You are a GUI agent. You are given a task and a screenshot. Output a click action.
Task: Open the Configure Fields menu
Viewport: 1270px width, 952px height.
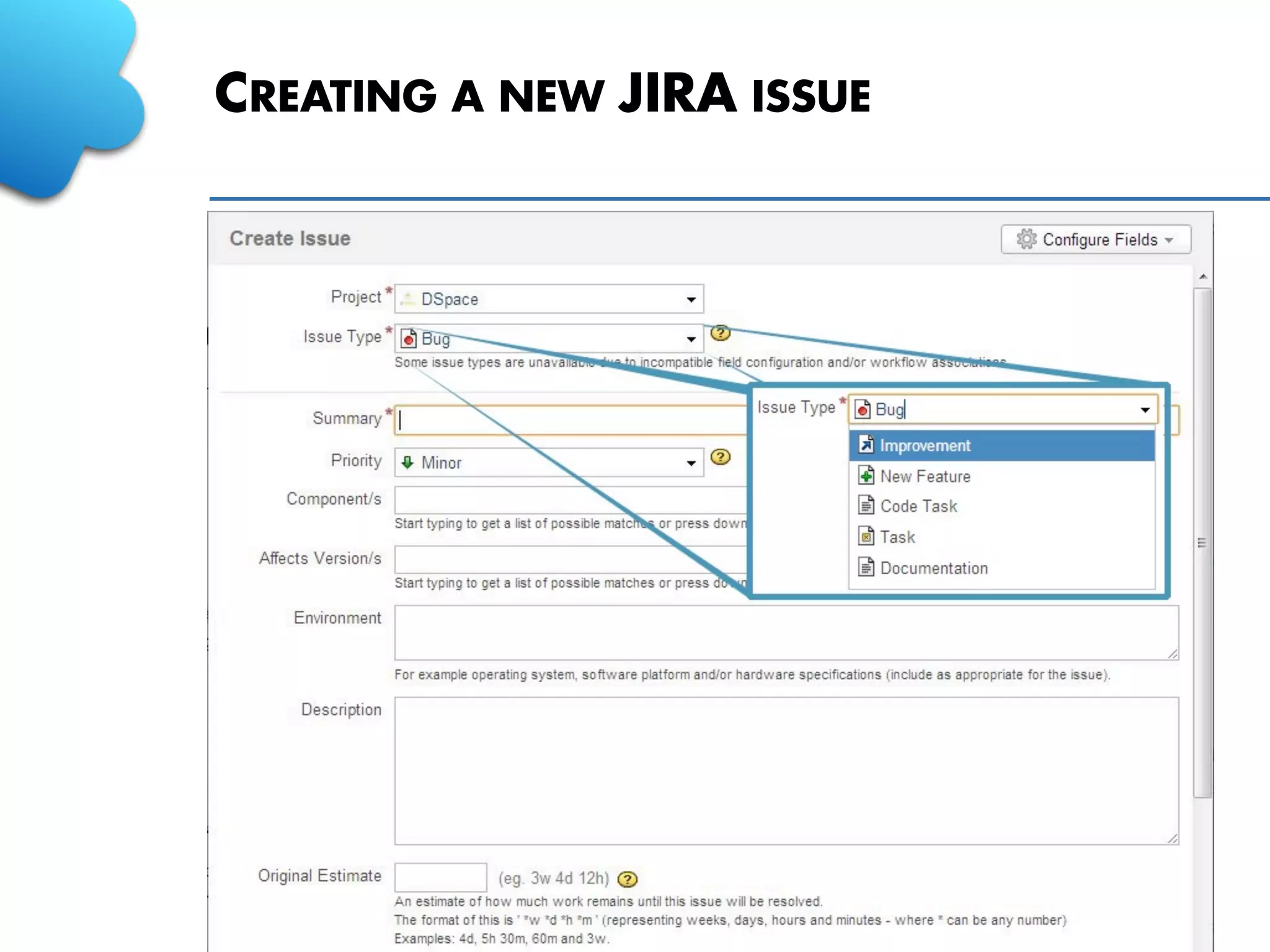point(1096,239)
